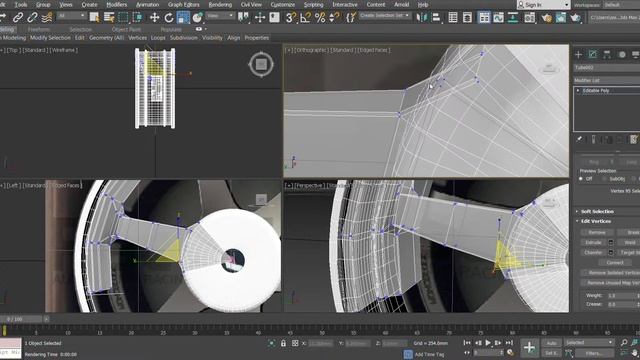Screen dimensions: 640x360
Task: Click Select and Place tool
Action: click(x=198, y=17)
